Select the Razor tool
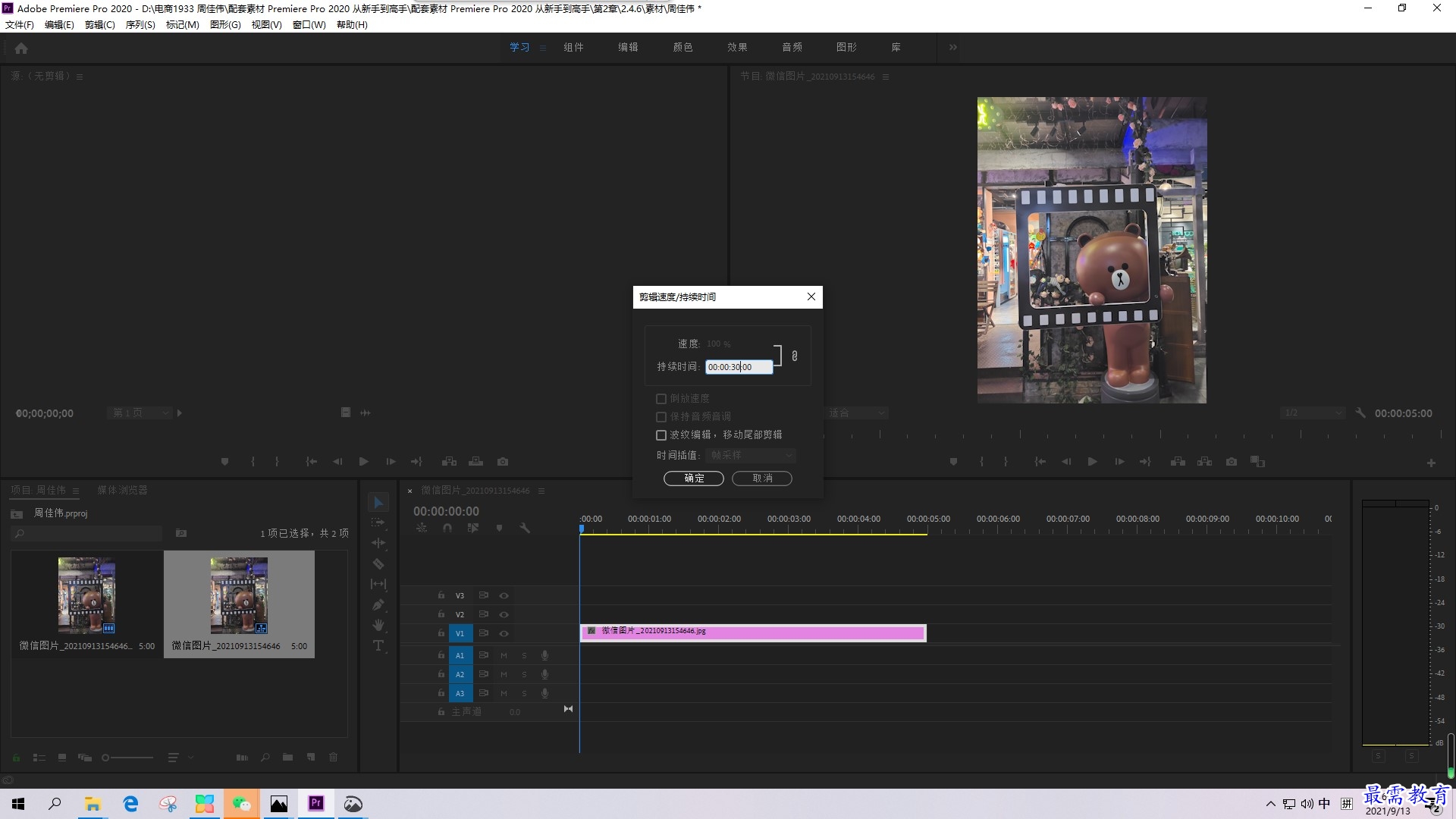Viewport: 1456px width, 819px height. 378,563
